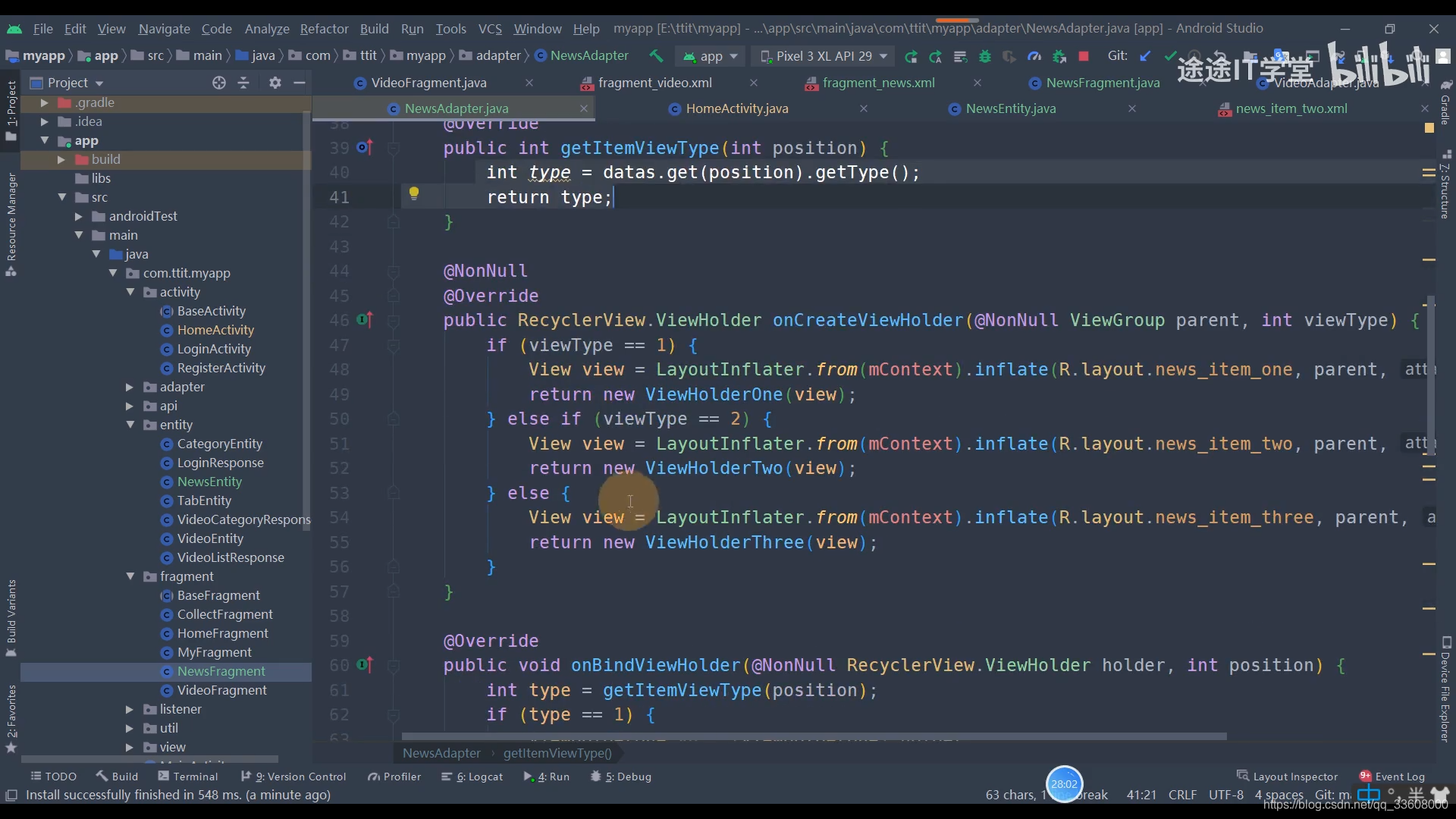This screenshot has height=819, width=1456.
Task: Open the Refactor menu
Action: [324, 29]
